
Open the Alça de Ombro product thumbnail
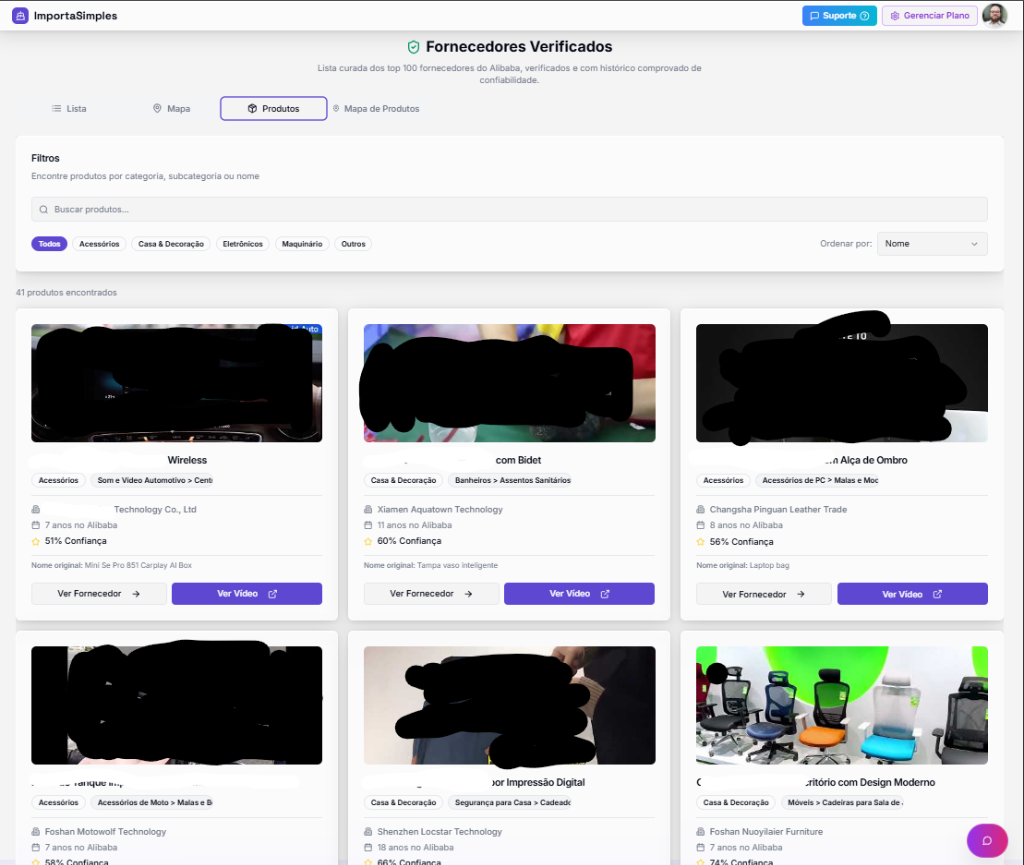(x=842, y=383)
